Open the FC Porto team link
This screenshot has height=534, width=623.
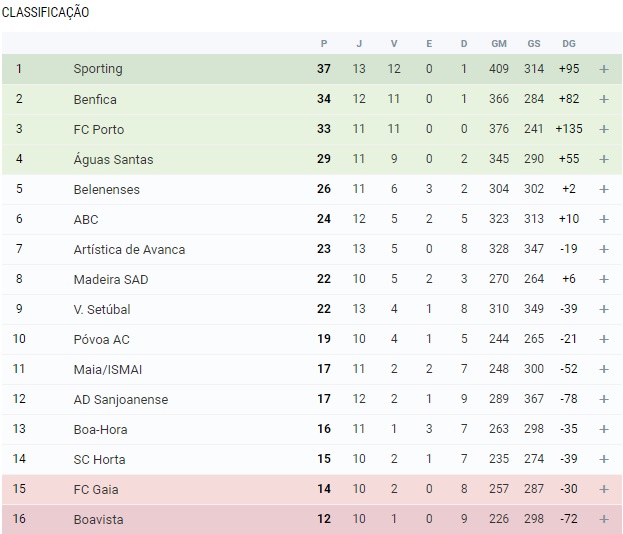point(98,129)
